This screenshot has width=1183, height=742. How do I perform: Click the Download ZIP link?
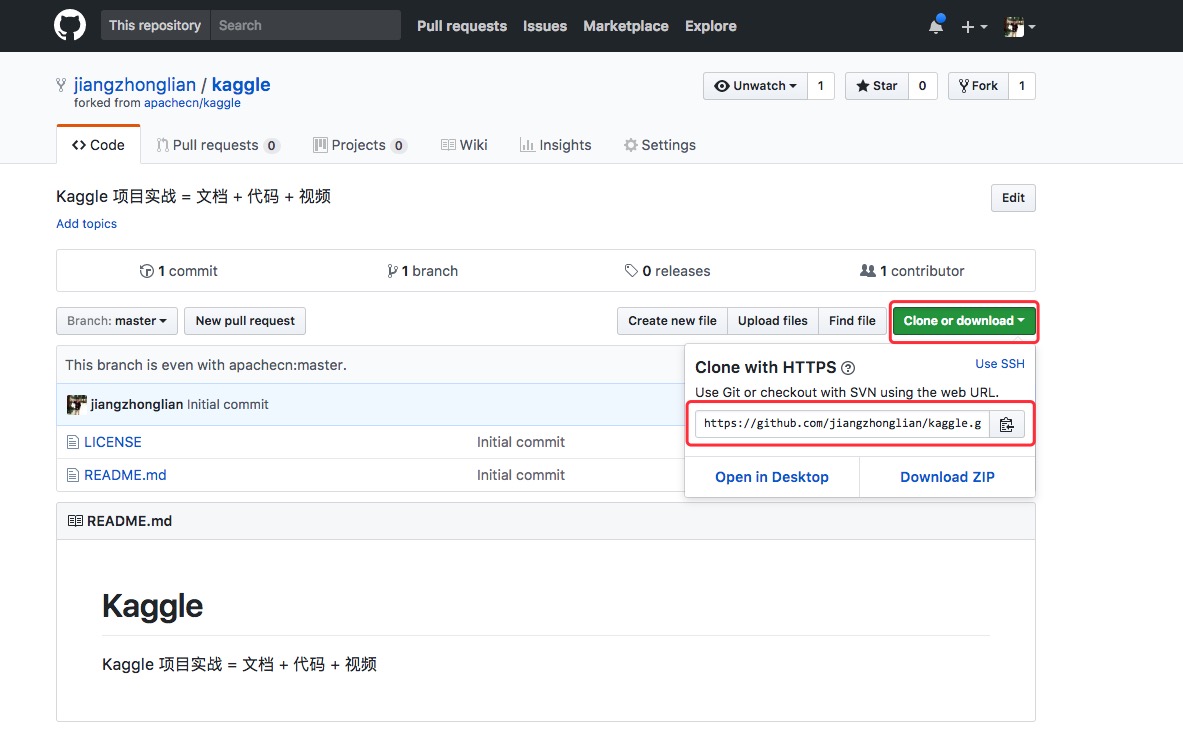pos(947,477)
